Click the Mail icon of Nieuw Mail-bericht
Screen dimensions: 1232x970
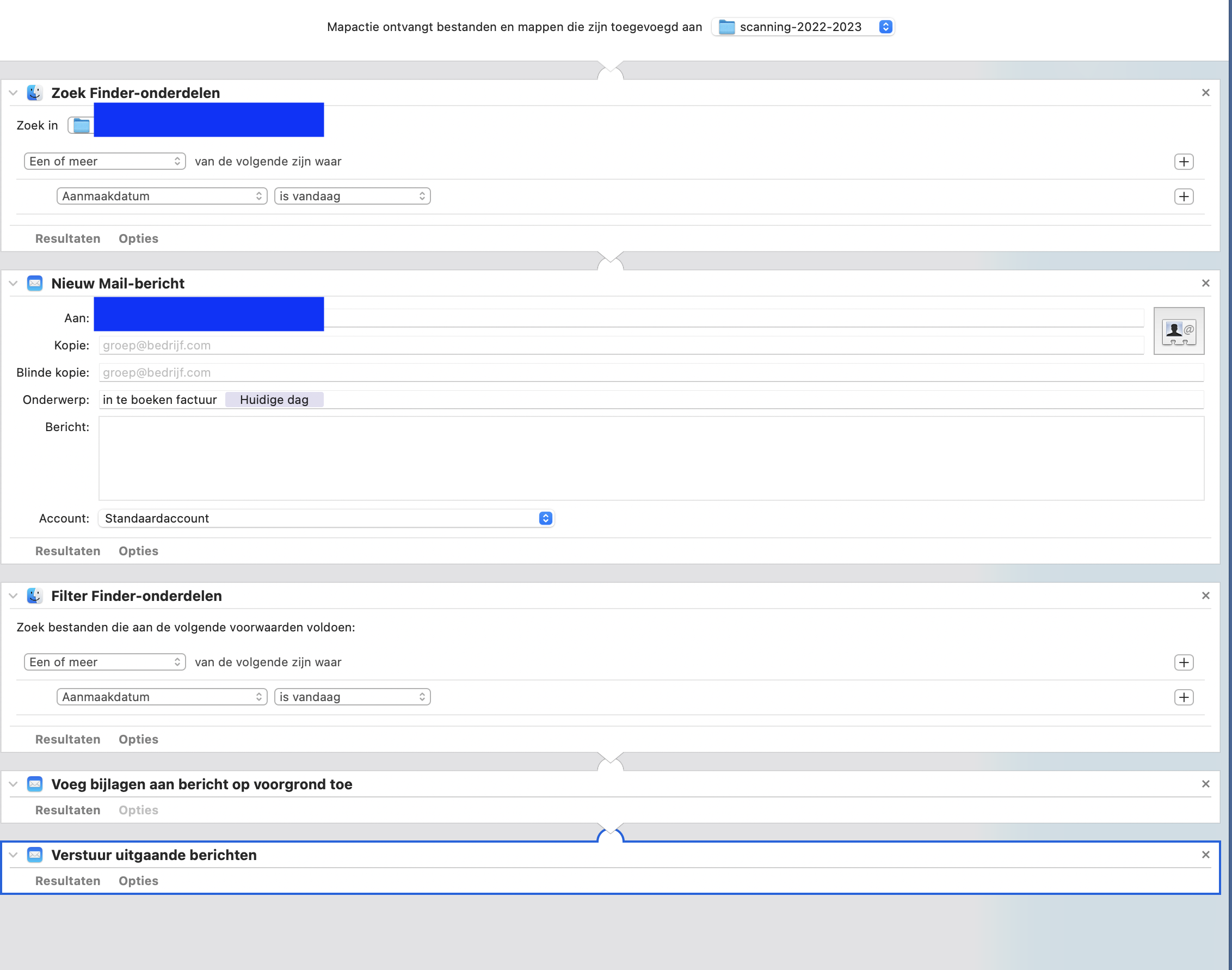point(35,284)
